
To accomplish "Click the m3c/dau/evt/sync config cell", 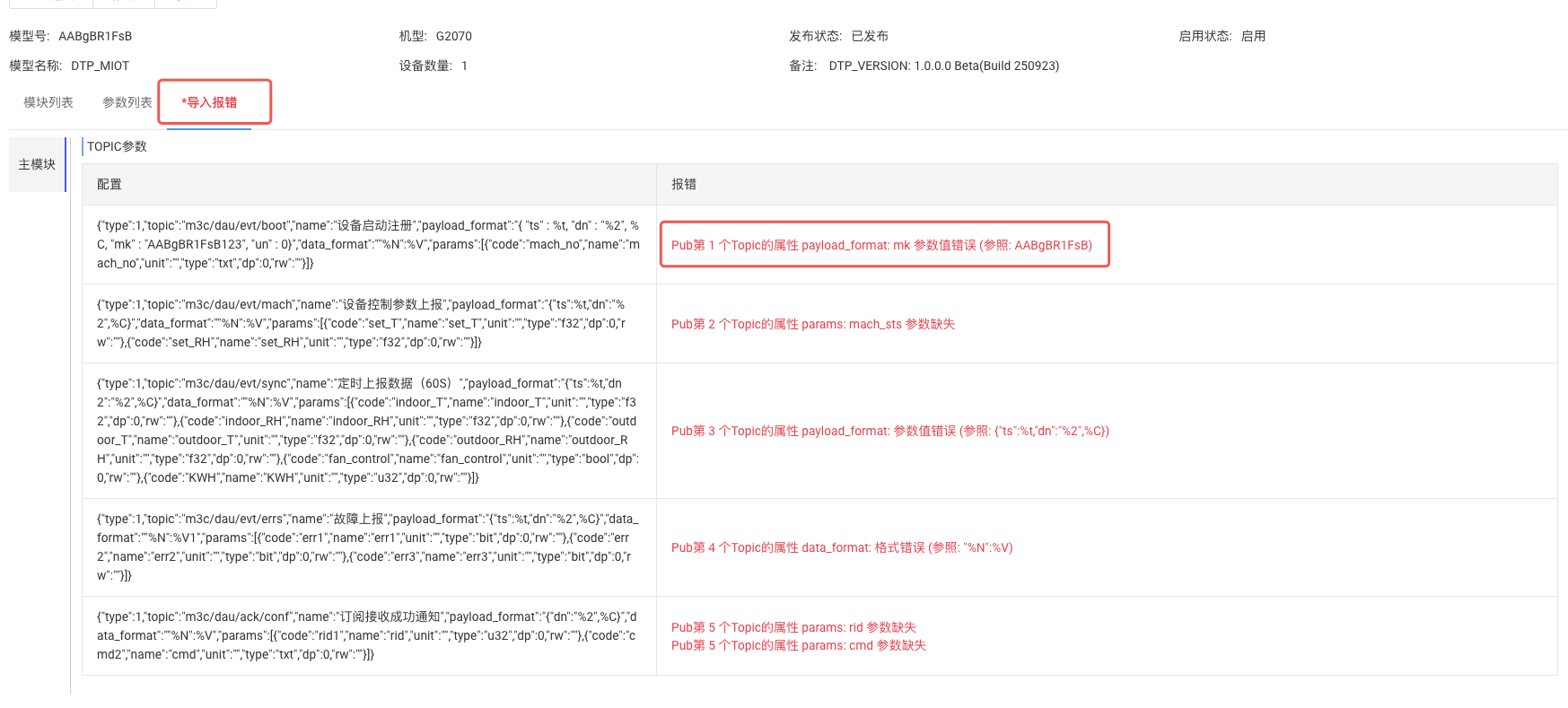I will point(368,431).
